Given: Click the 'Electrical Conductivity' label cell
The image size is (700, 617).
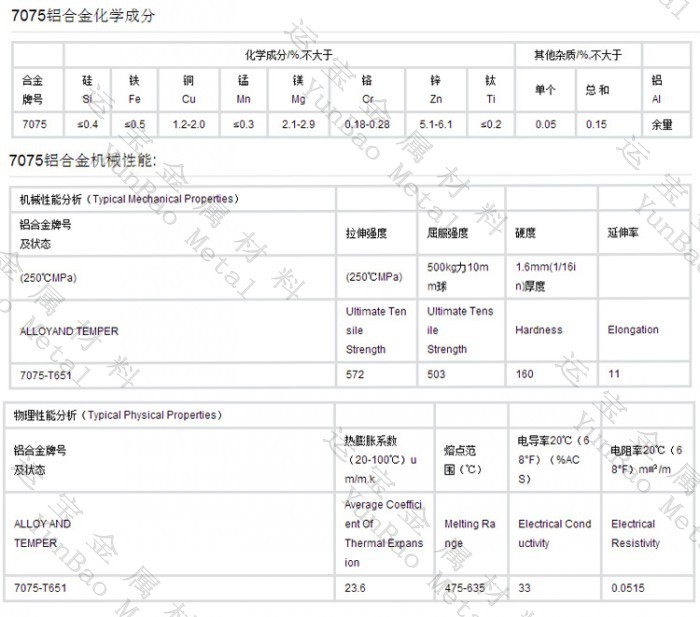Looking at the screenshot, I should (x=554, y=534).
